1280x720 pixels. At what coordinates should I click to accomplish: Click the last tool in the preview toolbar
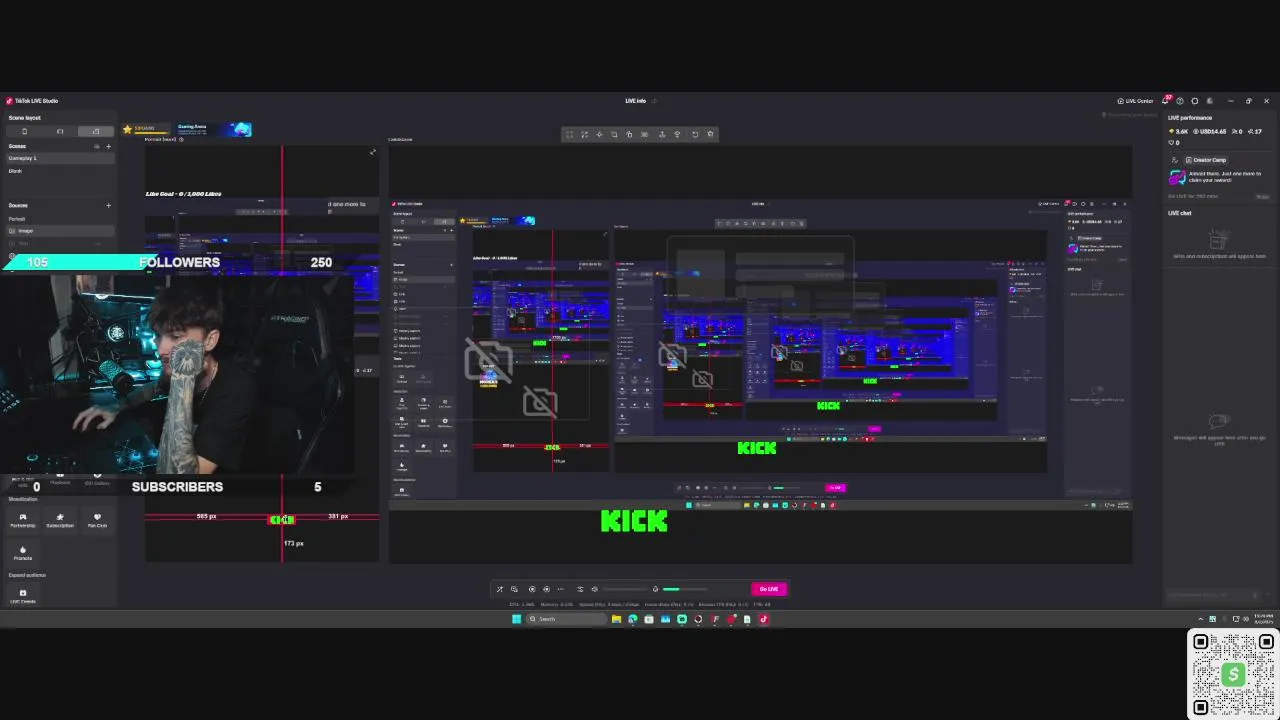pos(710,134)
